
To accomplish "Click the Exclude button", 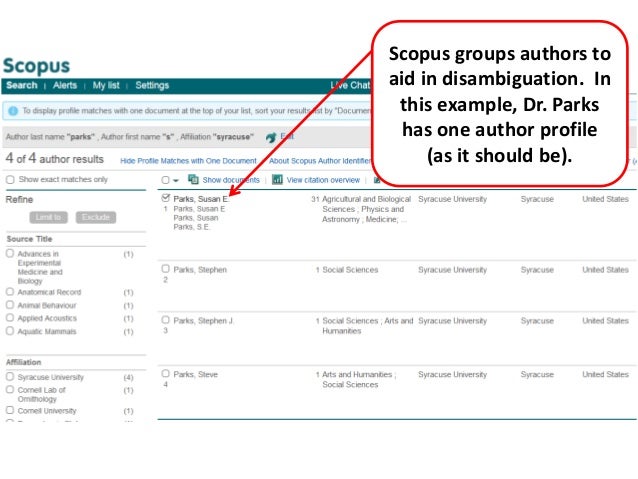I will coord(96,217).
